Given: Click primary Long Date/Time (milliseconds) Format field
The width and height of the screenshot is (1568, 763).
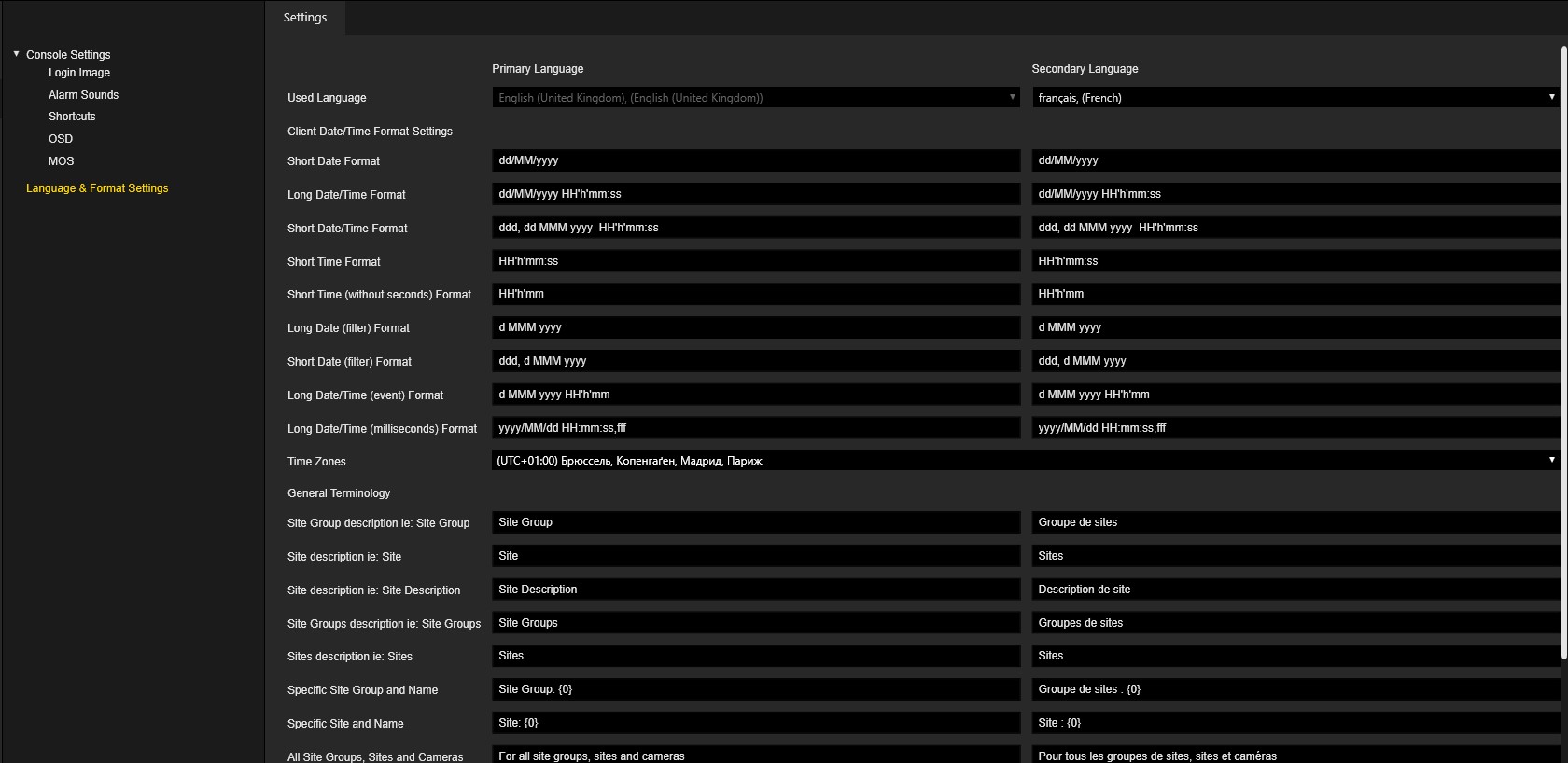Looking at the screenshot, I should 755,428.
